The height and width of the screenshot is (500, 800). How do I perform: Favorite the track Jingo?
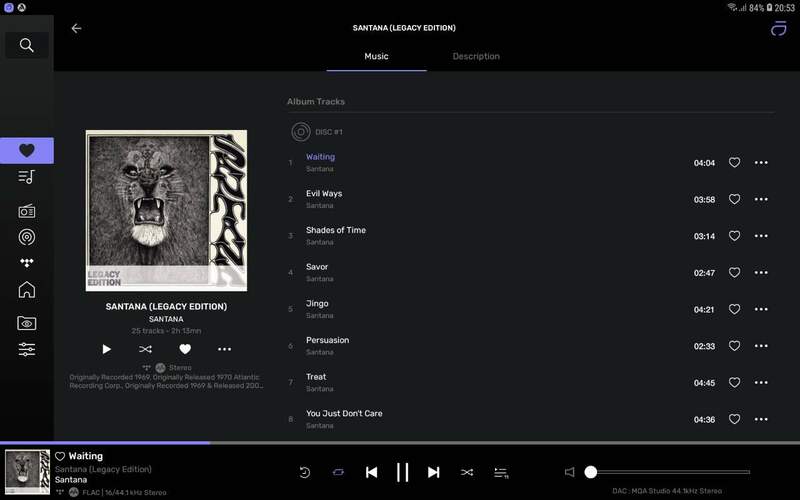pyautogui.click(x=734, y=310)
